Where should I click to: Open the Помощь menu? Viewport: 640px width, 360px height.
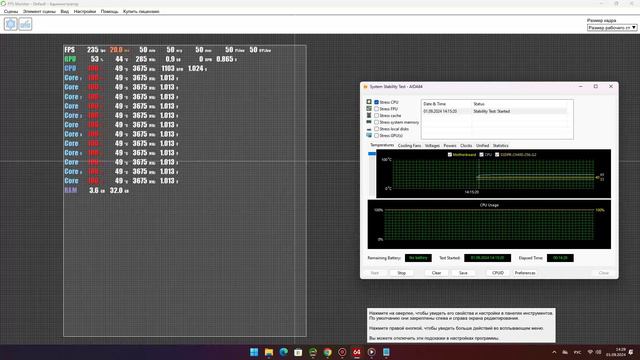click(x=109, y=11)
